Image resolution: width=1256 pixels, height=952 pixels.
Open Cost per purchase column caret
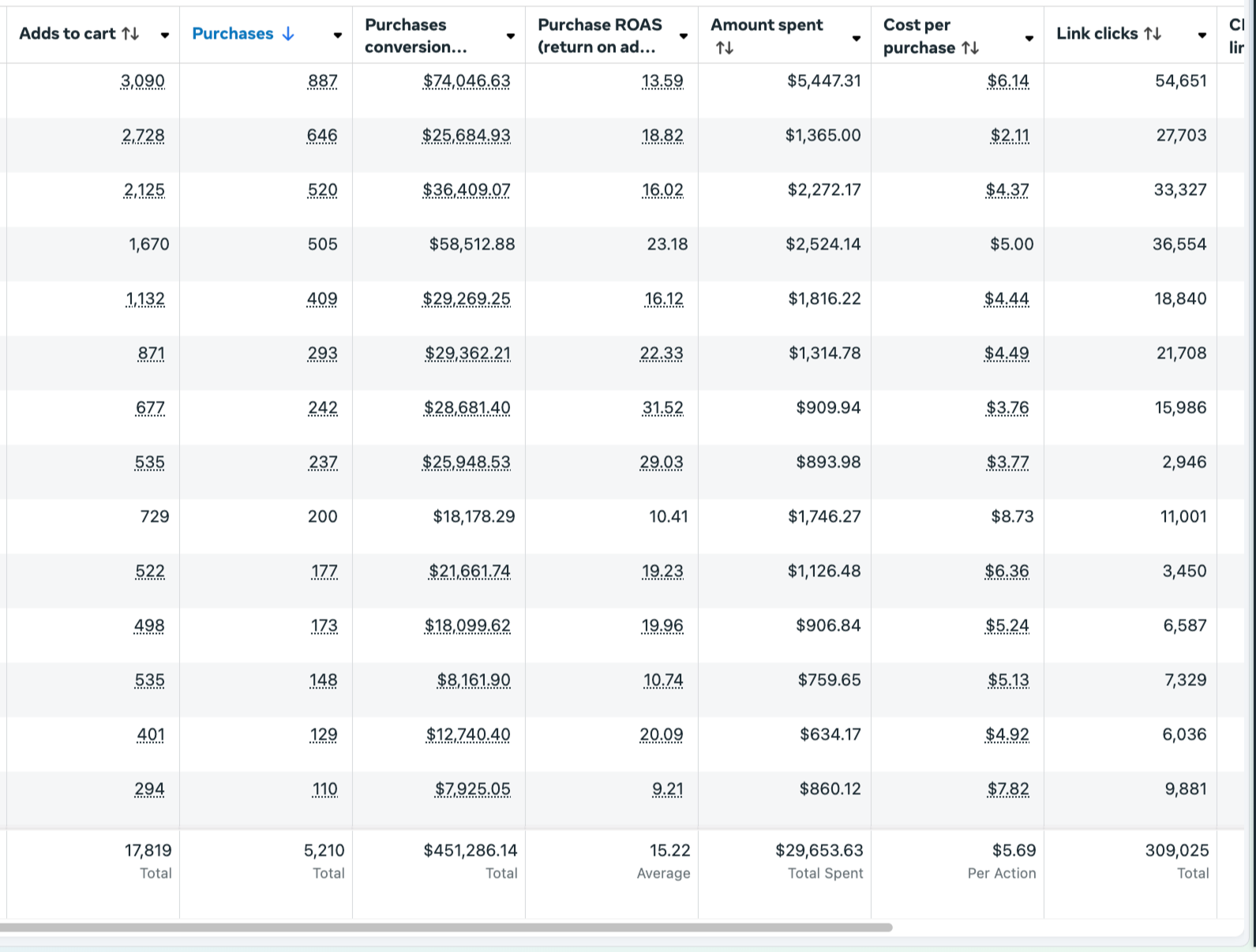(1029, 38)
